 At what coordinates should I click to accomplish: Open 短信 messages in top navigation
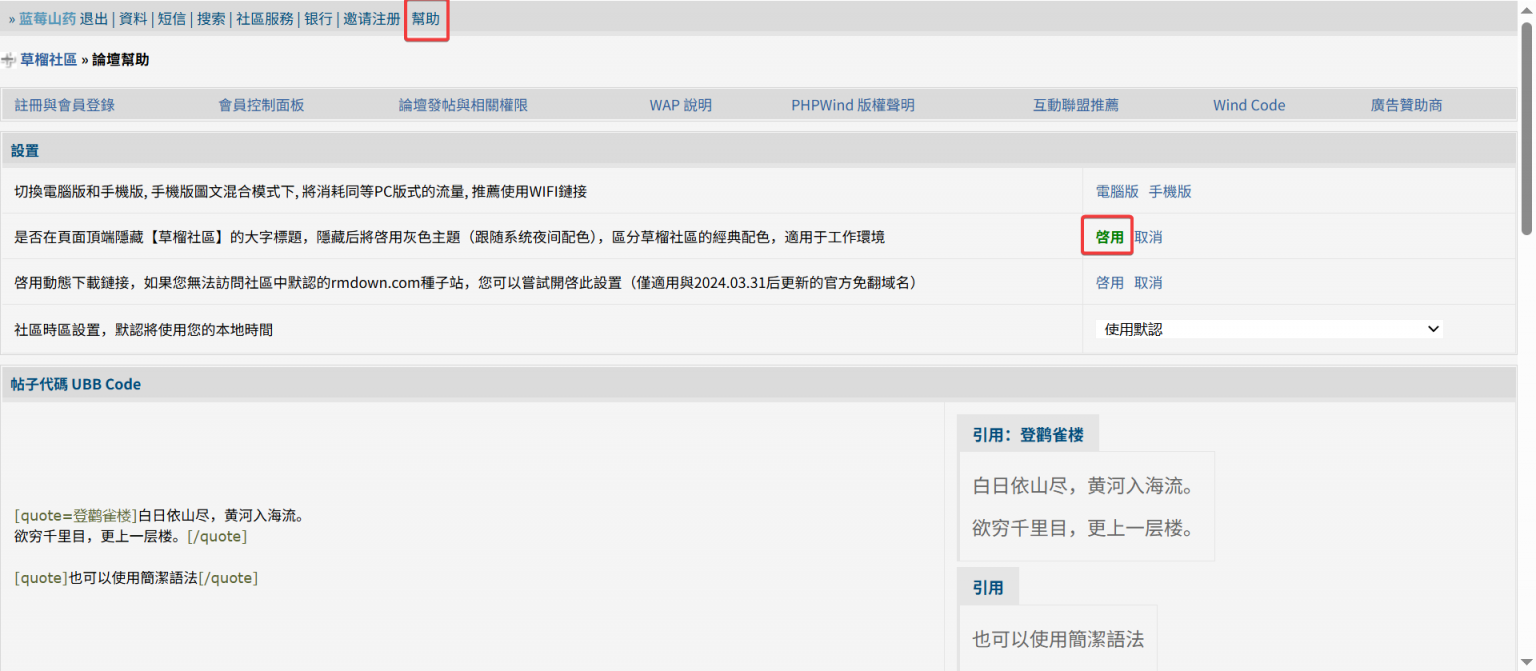coord(172,19)
